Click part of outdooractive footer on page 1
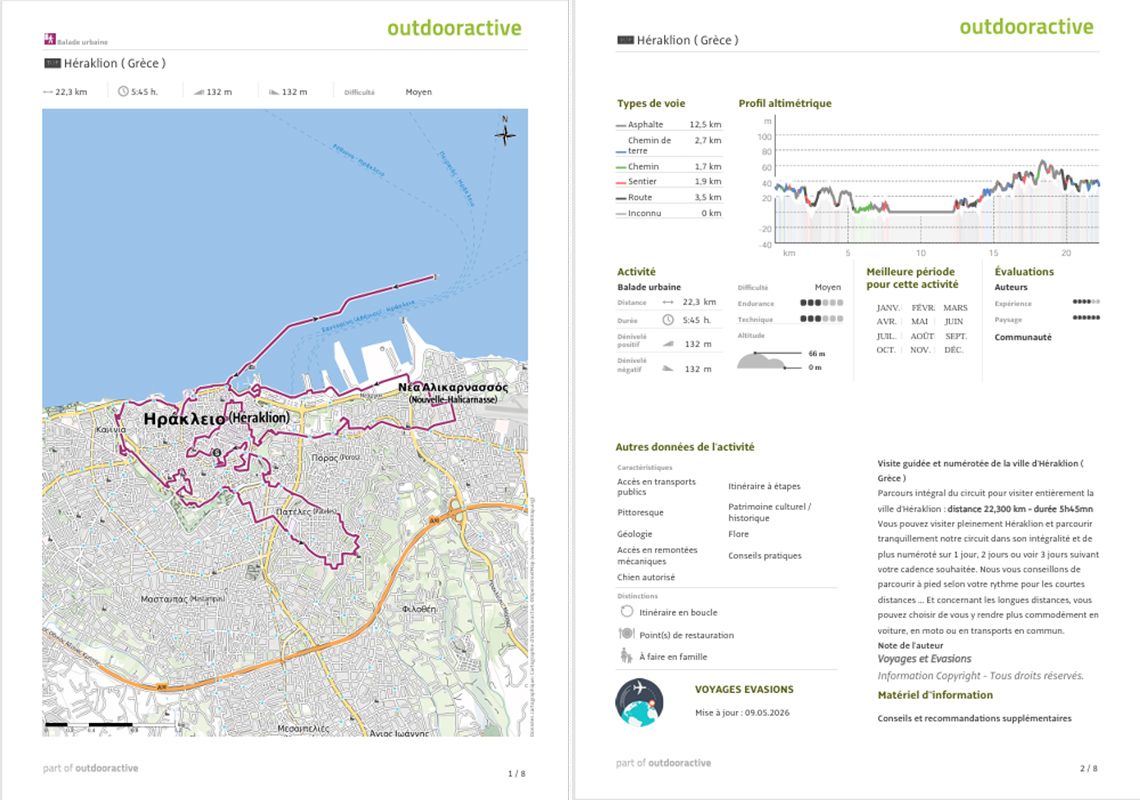The width and height of the screenshot is (1140, 800). 90,768
